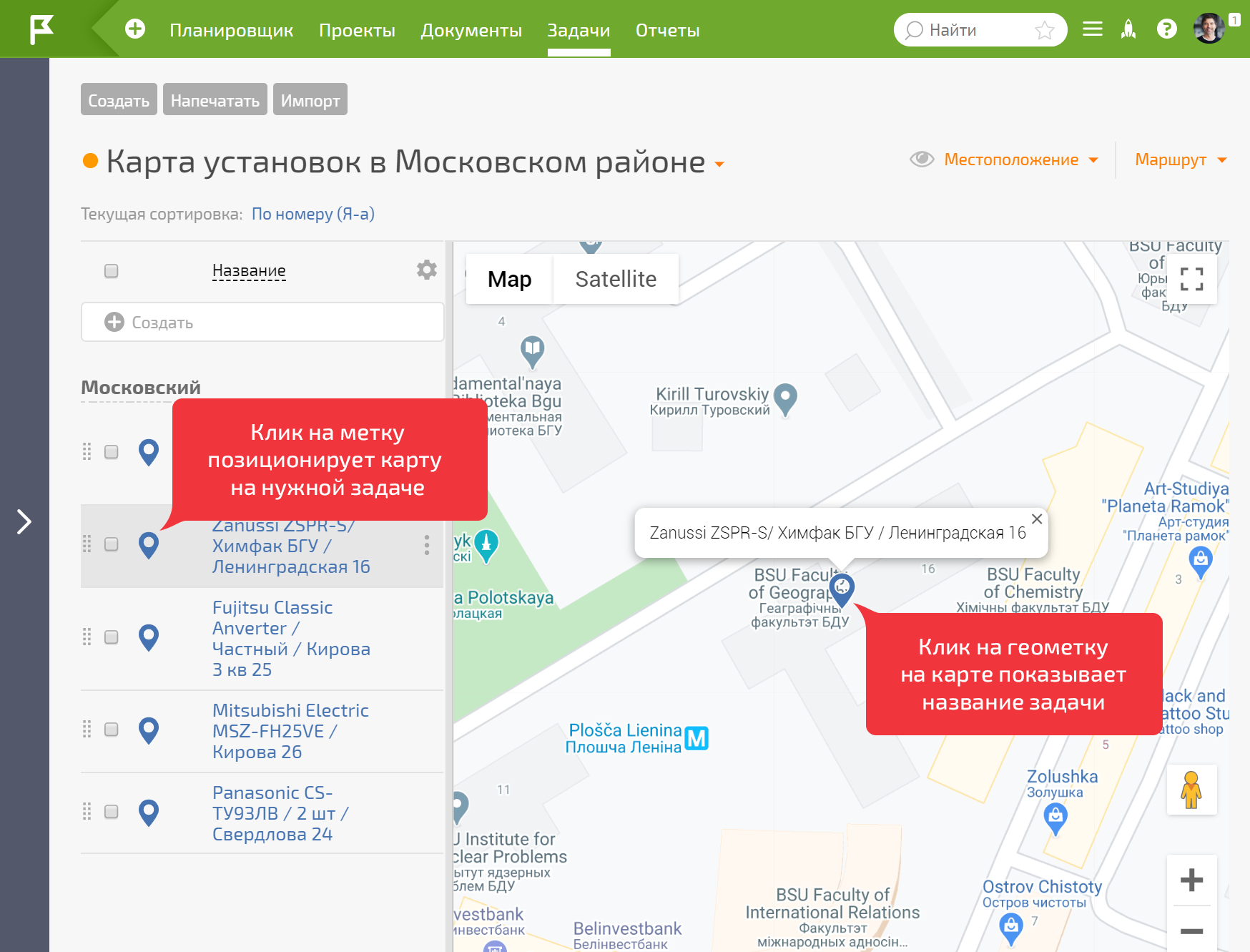This screenshot has height=952, width=1250.
Task: Click Street View pegman icon
Action: [1191, 790]
